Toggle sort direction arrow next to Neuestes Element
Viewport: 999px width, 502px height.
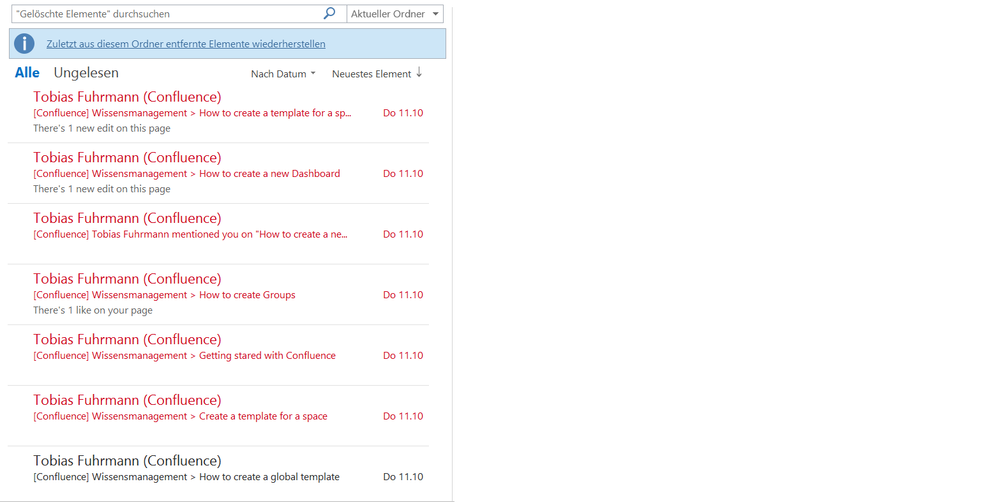pos(419,73)
